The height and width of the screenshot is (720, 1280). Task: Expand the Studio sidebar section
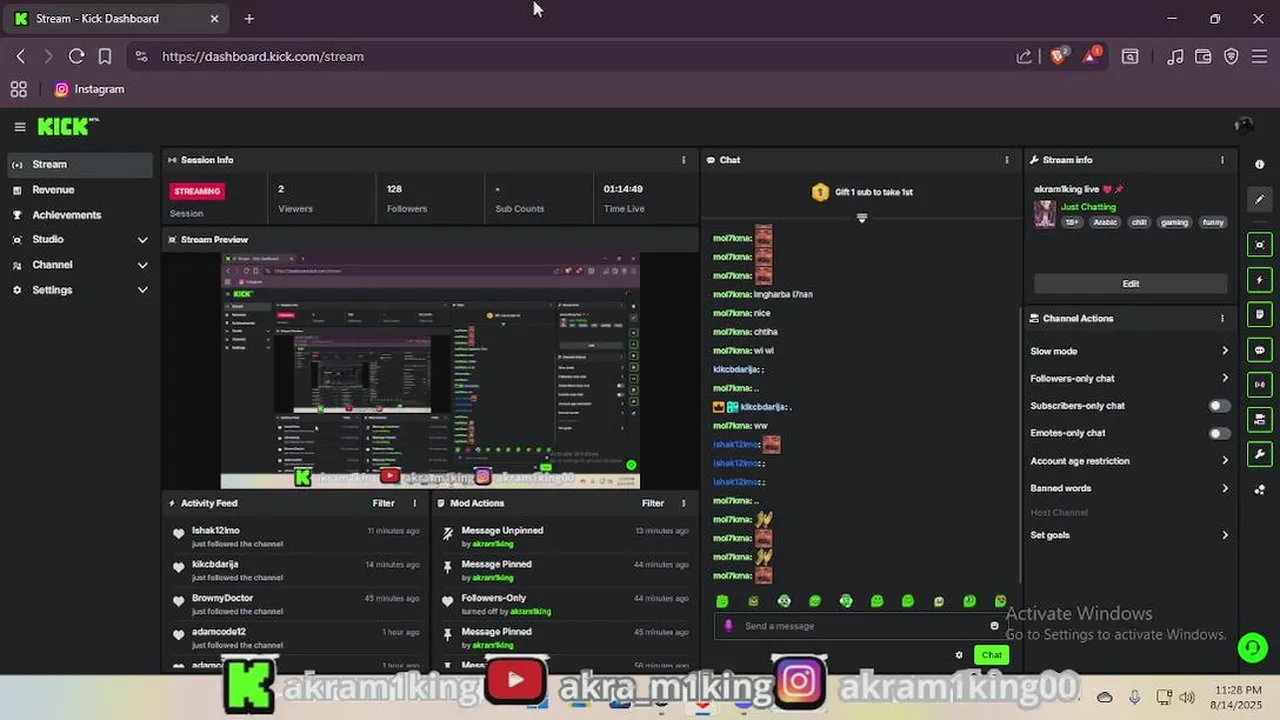[79, 240]
